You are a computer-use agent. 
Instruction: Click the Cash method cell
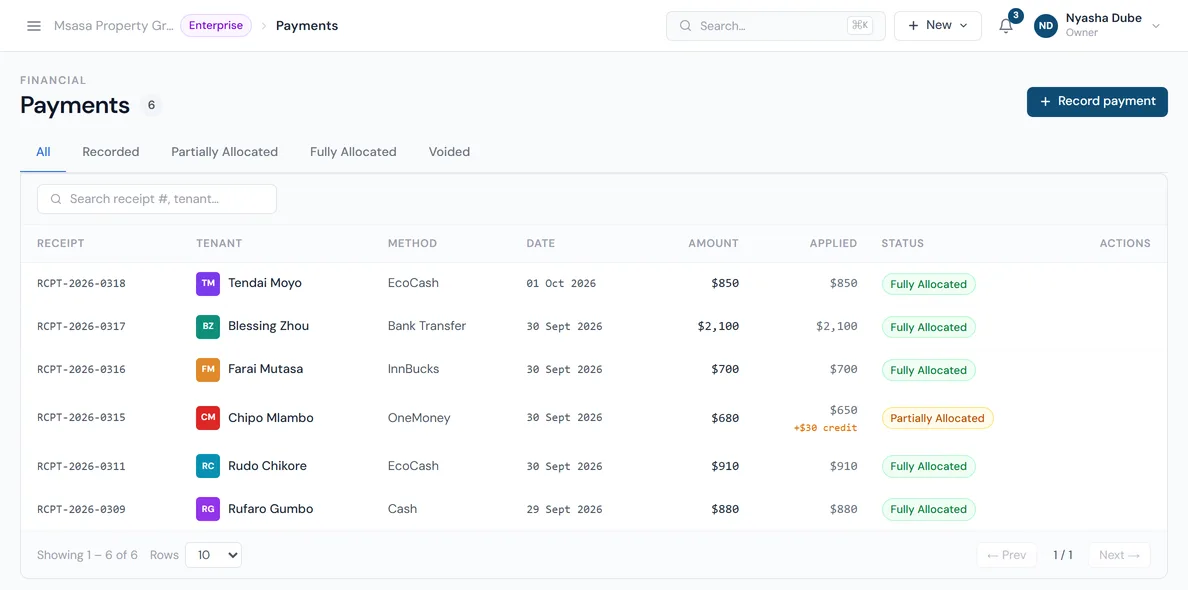pos(402,509)
